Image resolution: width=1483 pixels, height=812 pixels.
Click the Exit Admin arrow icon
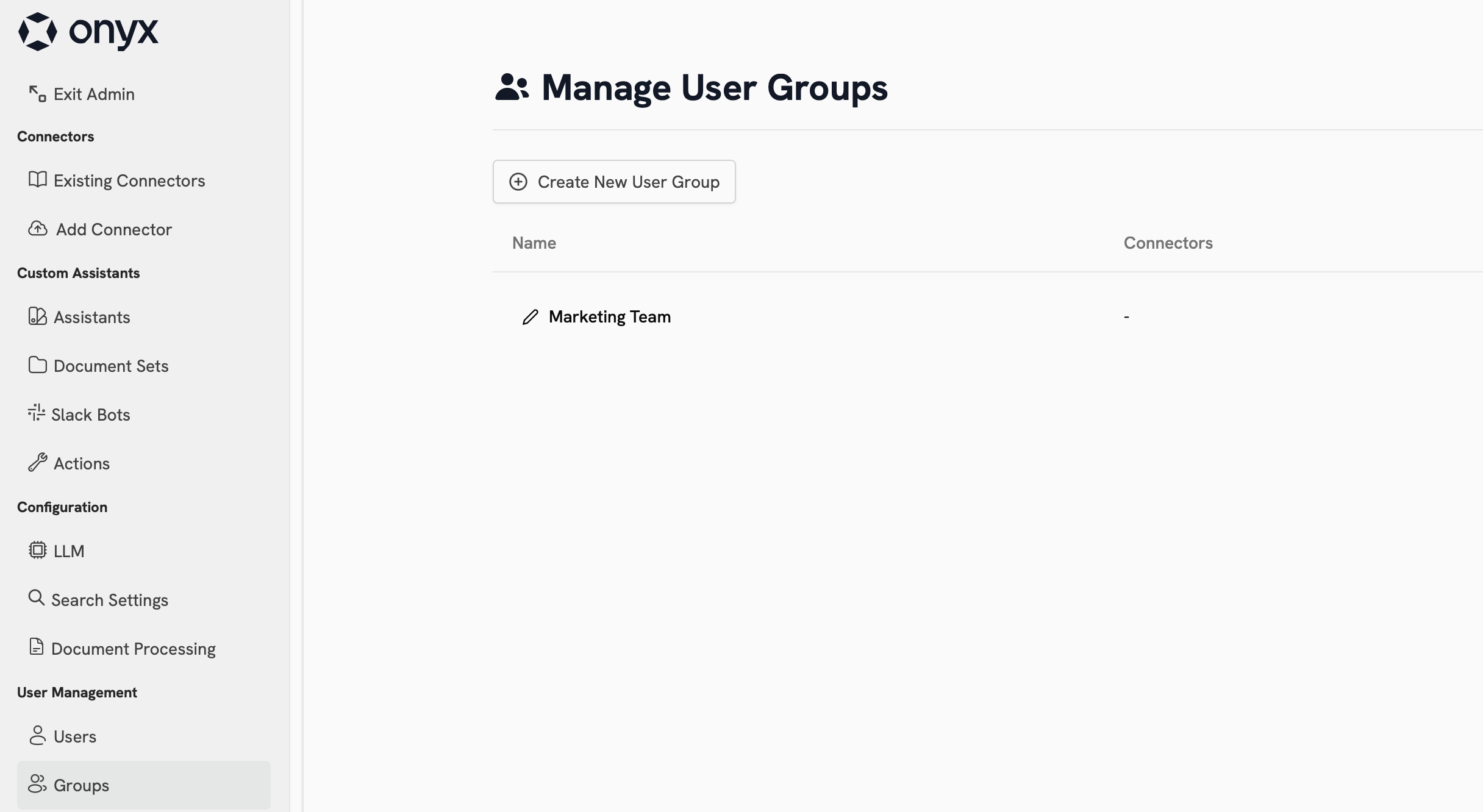click(x=37, y=93)
